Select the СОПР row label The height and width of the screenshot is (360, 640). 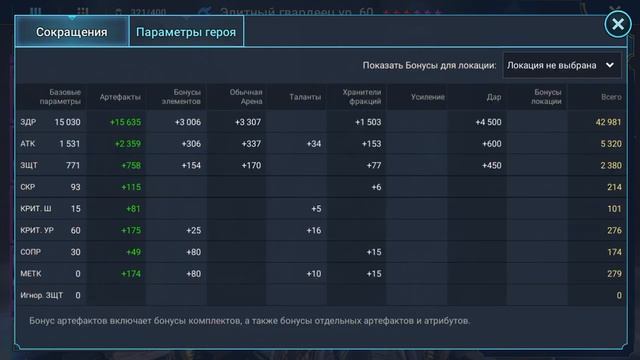point(31,252)
